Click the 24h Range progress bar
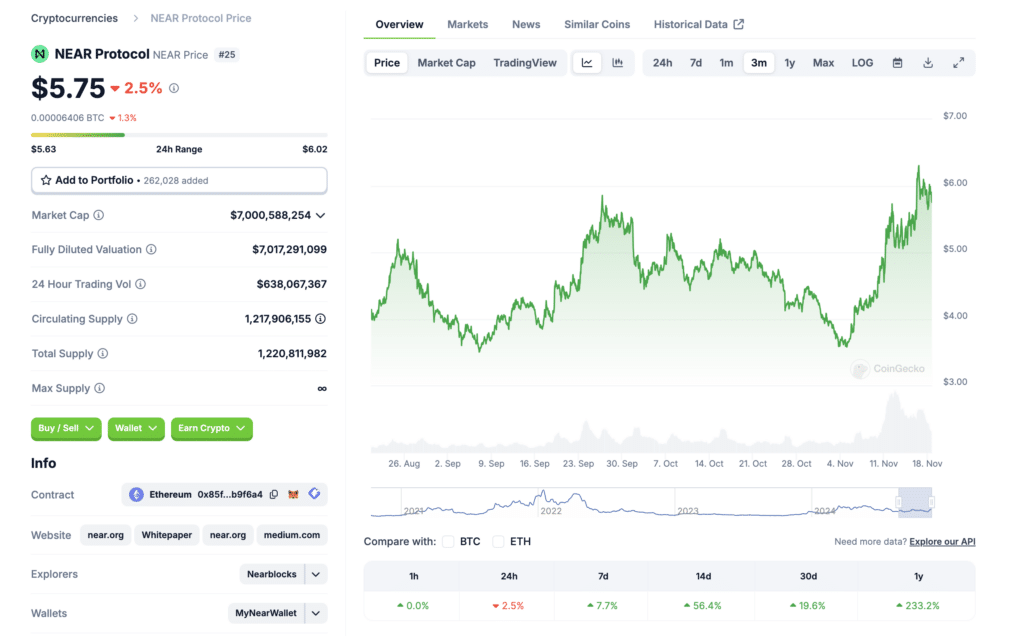Screen dimensions: 1024x636 point(179,135)
